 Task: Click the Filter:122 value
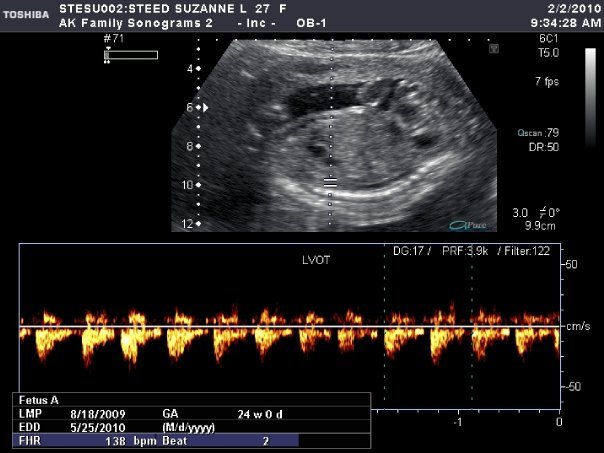click(527, 251)
